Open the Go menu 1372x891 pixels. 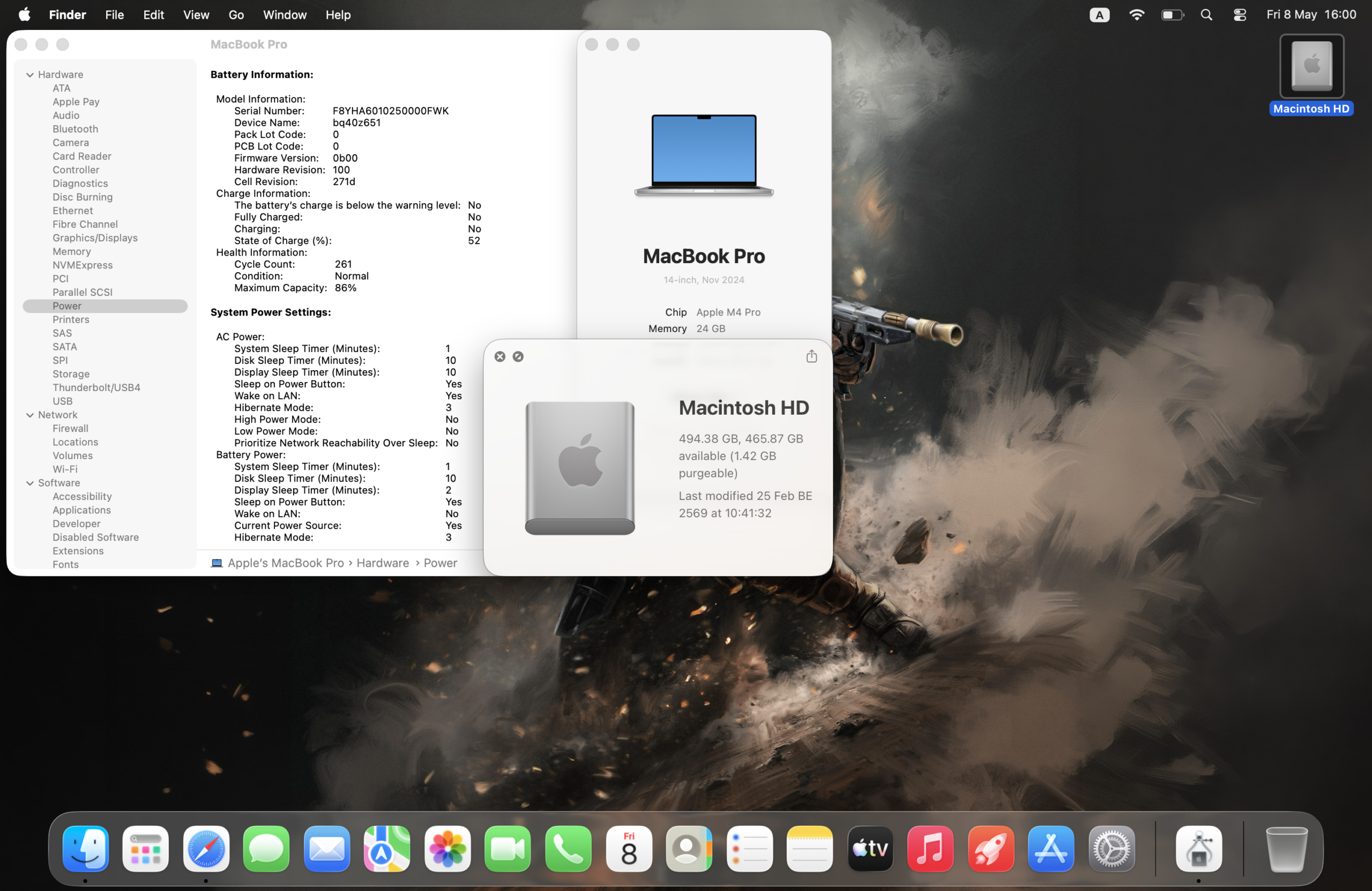click(236, 14)
